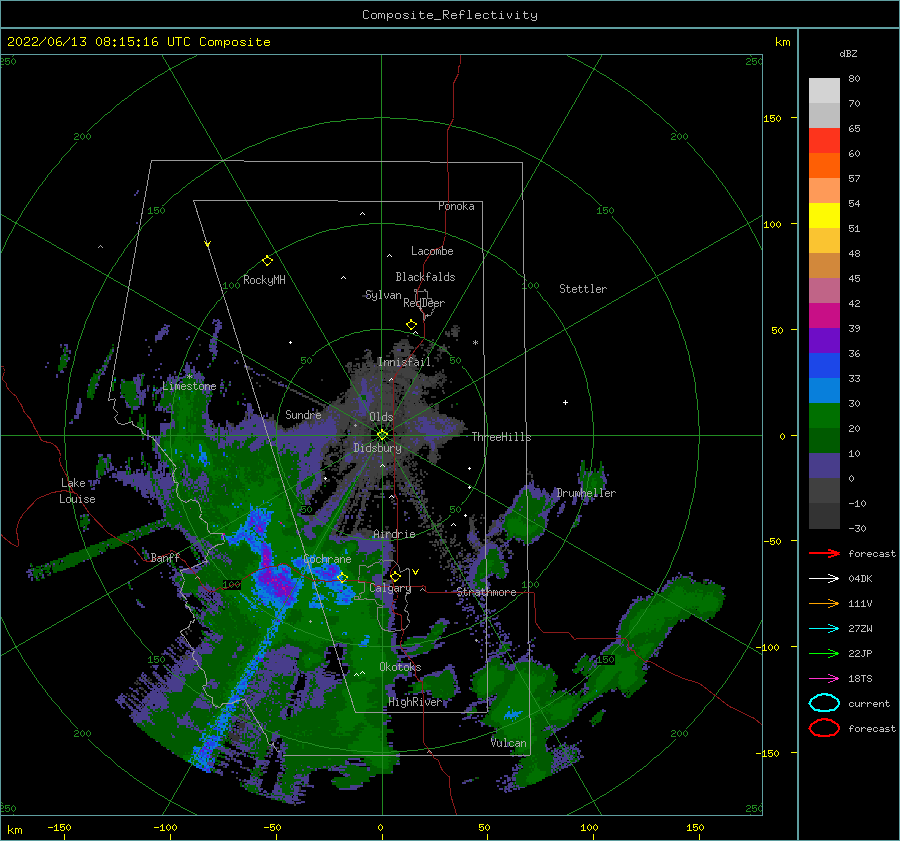Click the lightest gray 80-70 dBZ swatch
The height and width of the screenshot is (841, 900).
(x=824, y=91)
